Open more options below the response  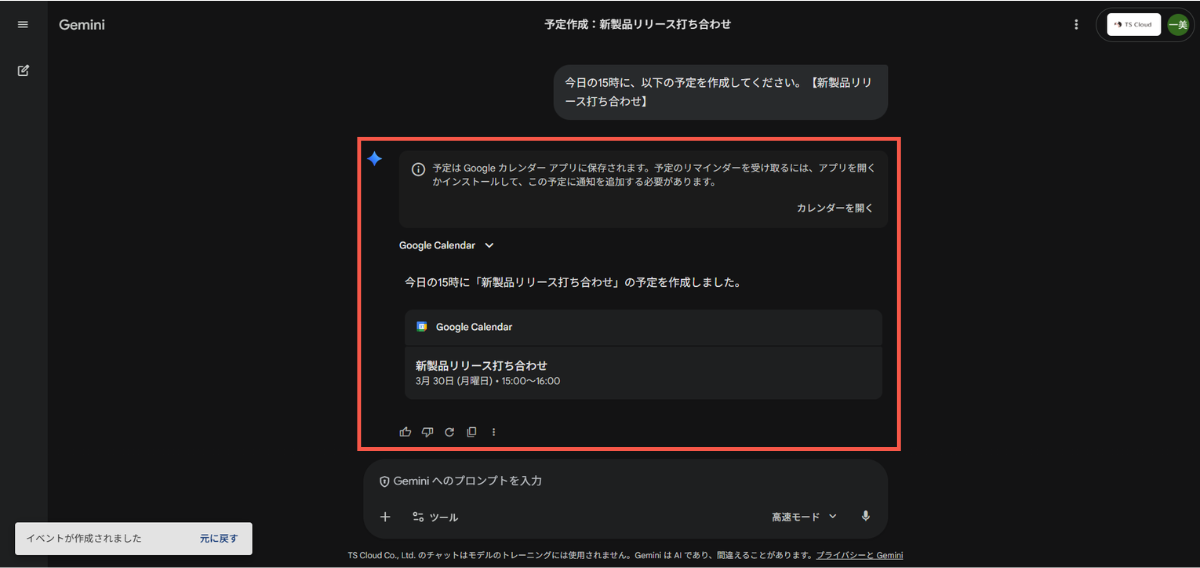coord(493,432)
